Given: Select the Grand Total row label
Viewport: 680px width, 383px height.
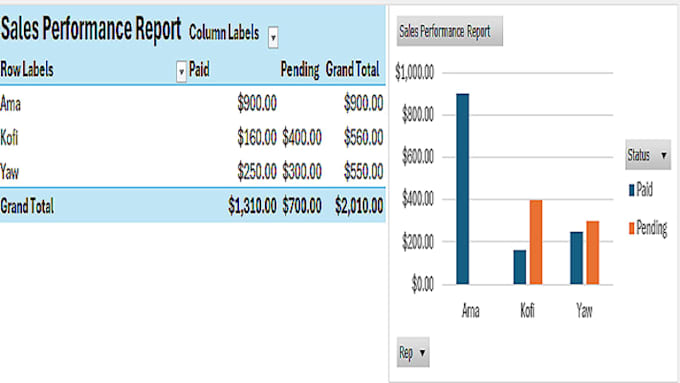Looking at the screenshot, I should [x=27, y=206].
